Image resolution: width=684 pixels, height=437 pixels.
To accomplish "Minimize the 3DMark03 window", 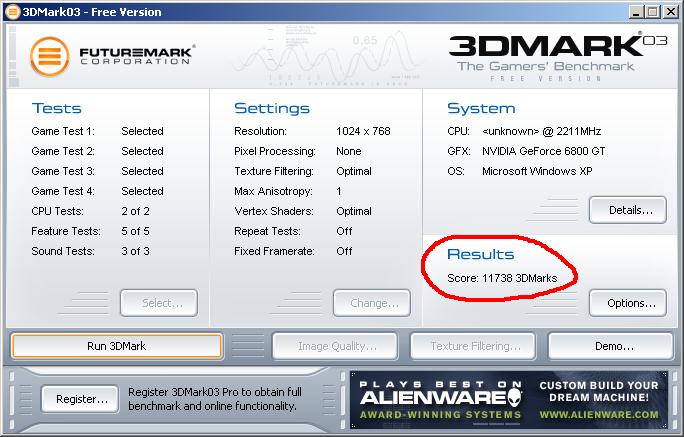I will (635, 11).
